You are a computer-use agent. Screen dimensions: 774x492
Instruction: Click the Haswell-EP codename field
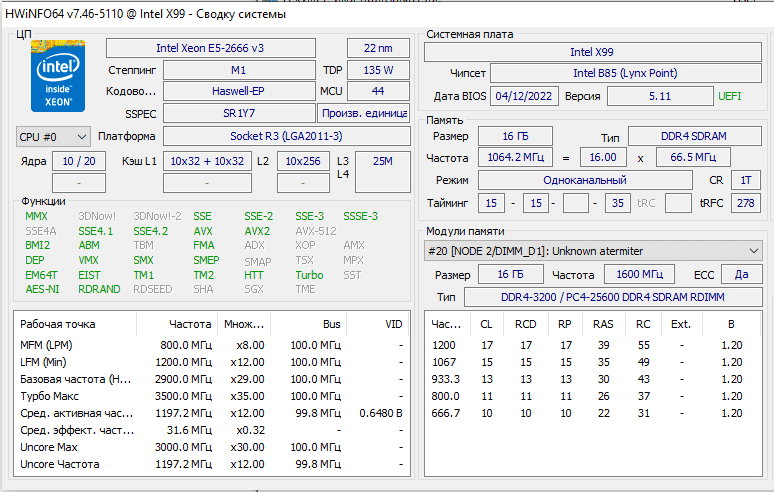[x=238, y=91]
